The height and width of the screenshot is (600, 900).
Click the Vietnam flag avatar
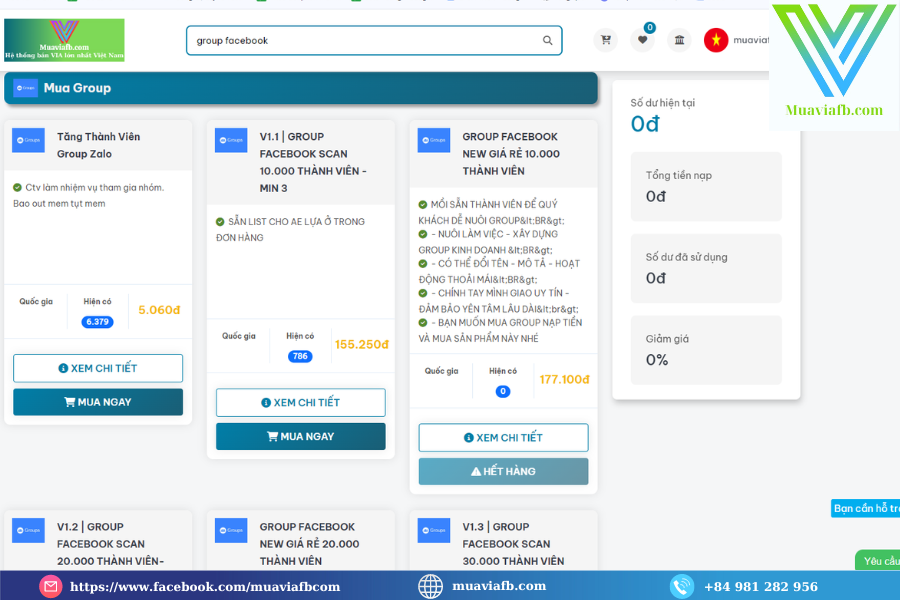pos(716,40)
